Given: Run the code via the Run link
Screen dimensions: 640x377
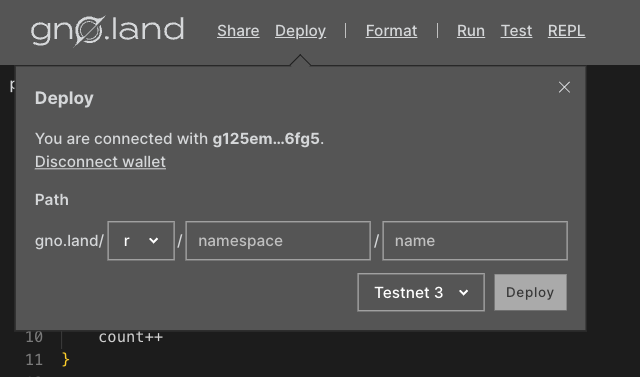Looking at the screenshot, I should (471, 31).
